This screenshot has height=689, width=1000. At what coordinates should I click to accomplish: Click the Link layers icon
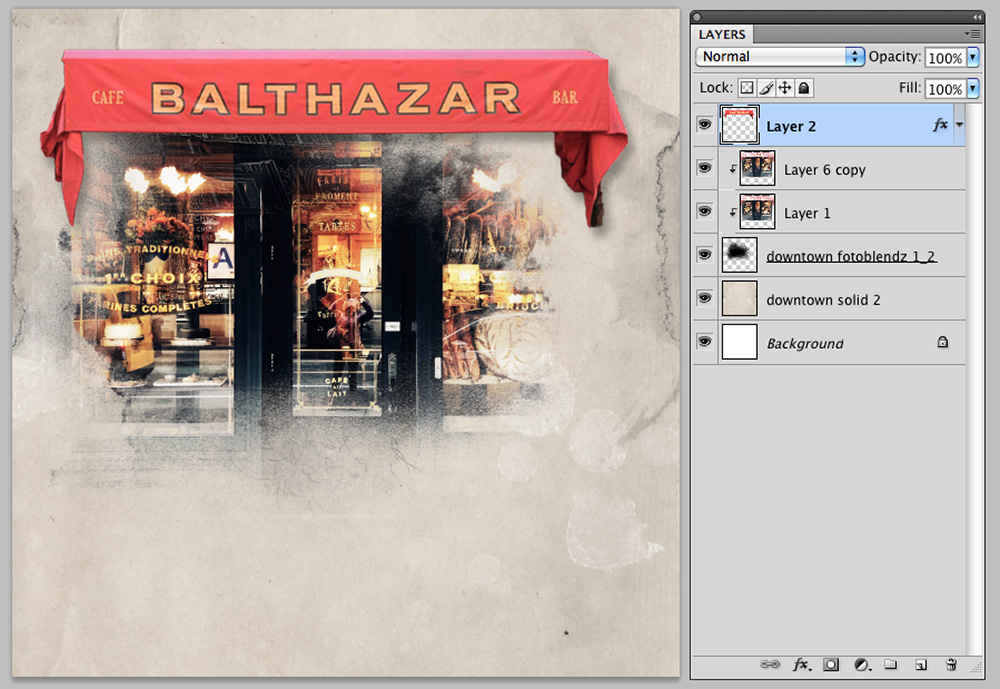click(x=770, y=664)
